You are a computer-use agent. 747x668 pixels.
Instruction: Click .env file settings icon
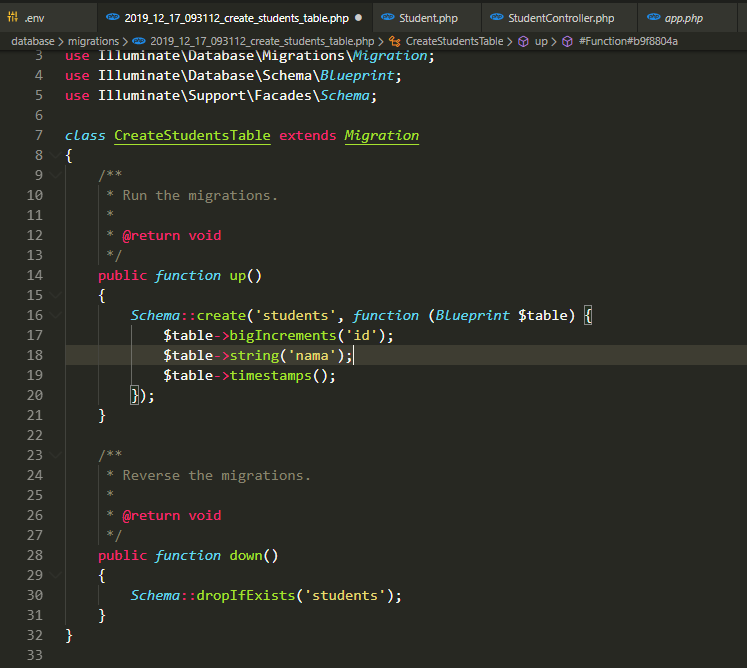[x=13, y=18]
